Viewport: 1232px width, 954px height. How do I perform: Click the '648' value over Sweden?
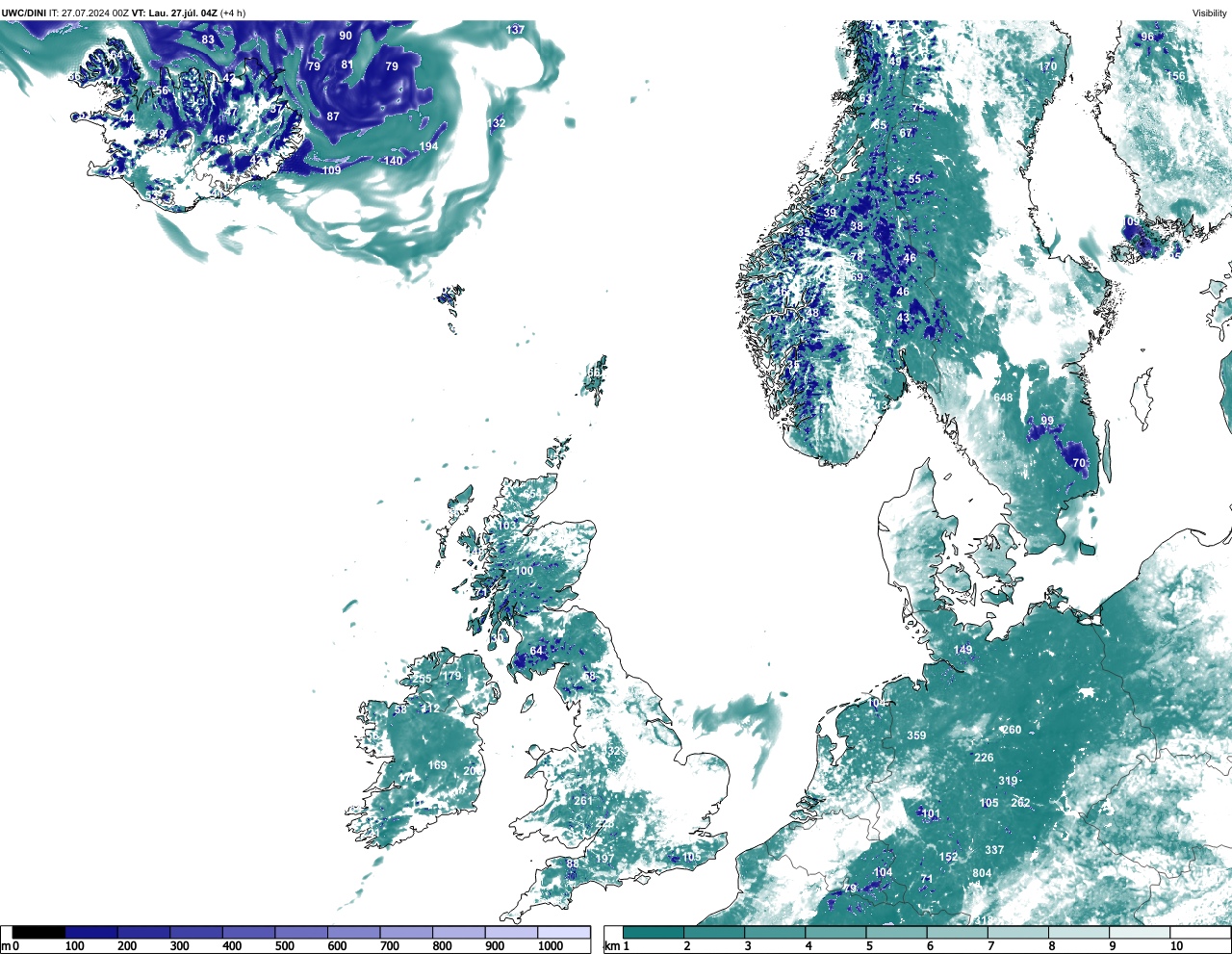point(1003,398)
